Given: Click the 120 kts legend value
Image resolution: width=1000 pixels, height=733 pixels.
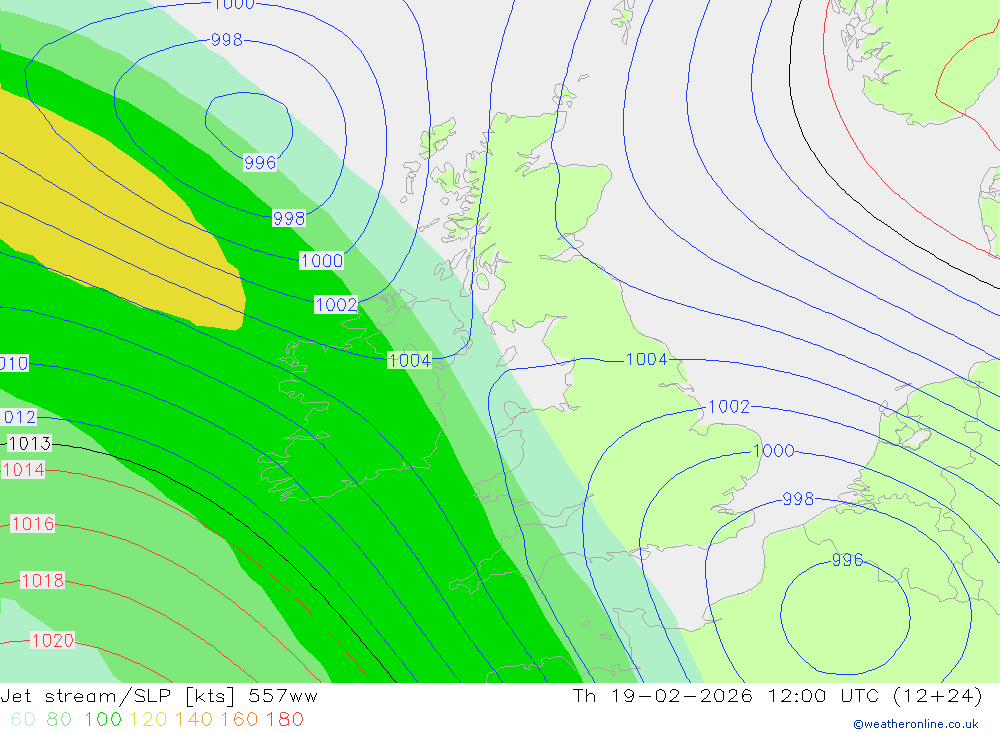Looking at the screenshot, I should click(x=148, y=719).
